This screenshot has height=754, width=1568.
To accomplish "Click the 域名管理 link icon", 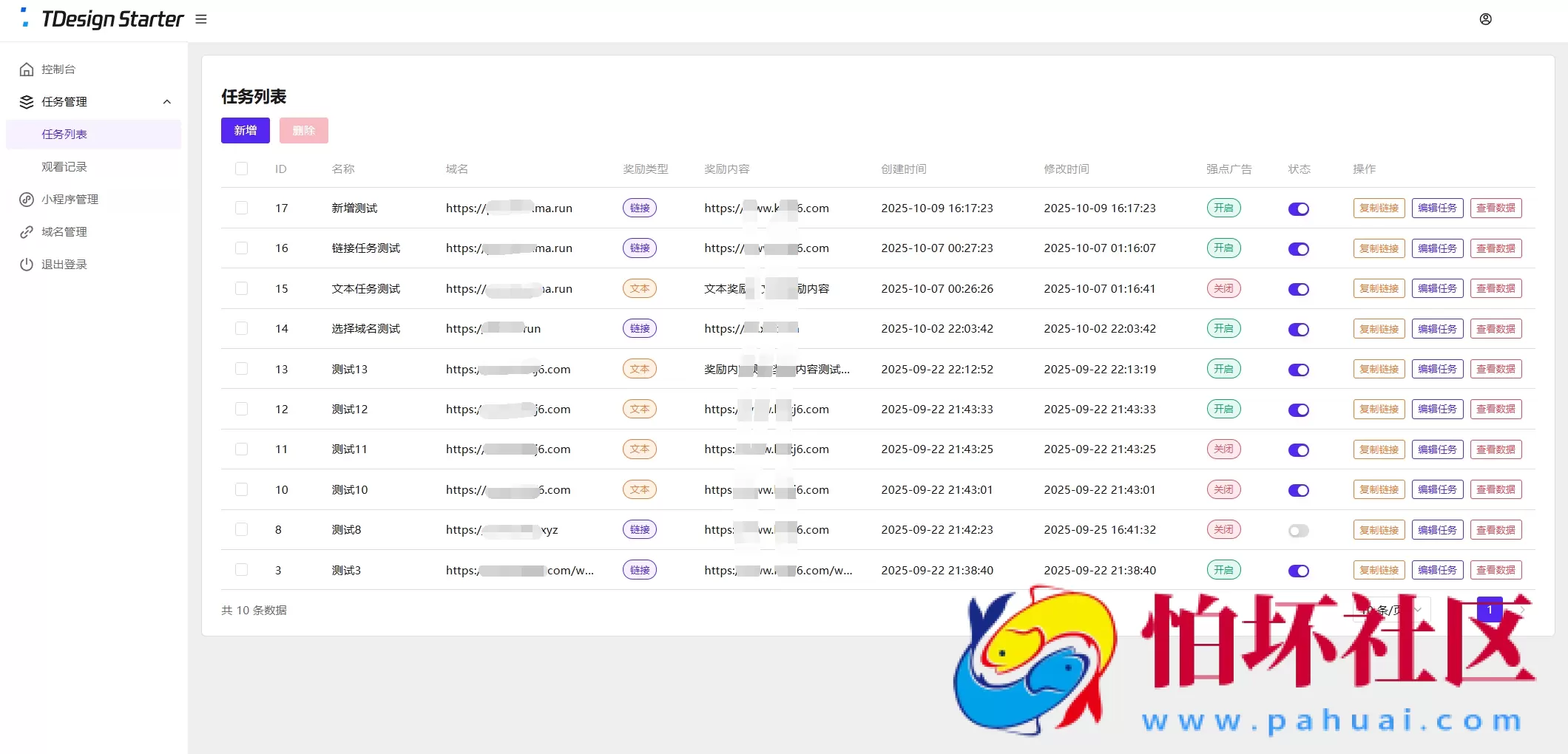I will (27, 232).
